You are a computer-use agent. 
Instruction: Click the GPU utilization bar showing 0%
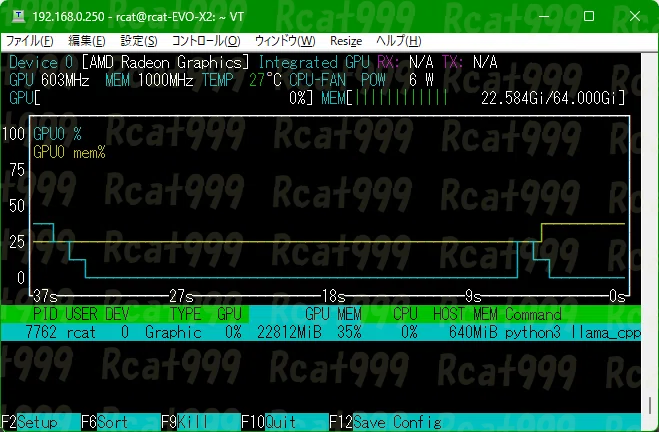point(161,98)
